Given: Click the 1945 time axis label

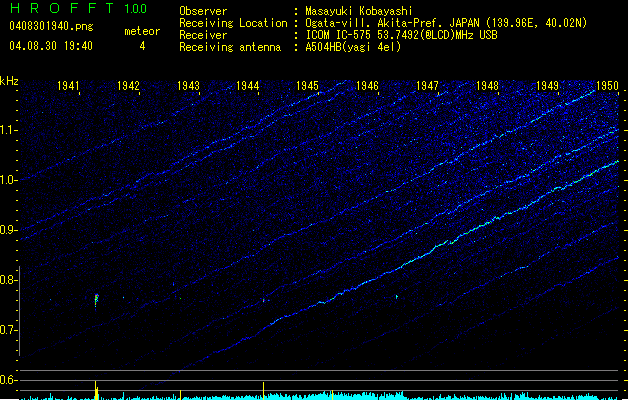Looking at the screenshot, I should point(307,86).
